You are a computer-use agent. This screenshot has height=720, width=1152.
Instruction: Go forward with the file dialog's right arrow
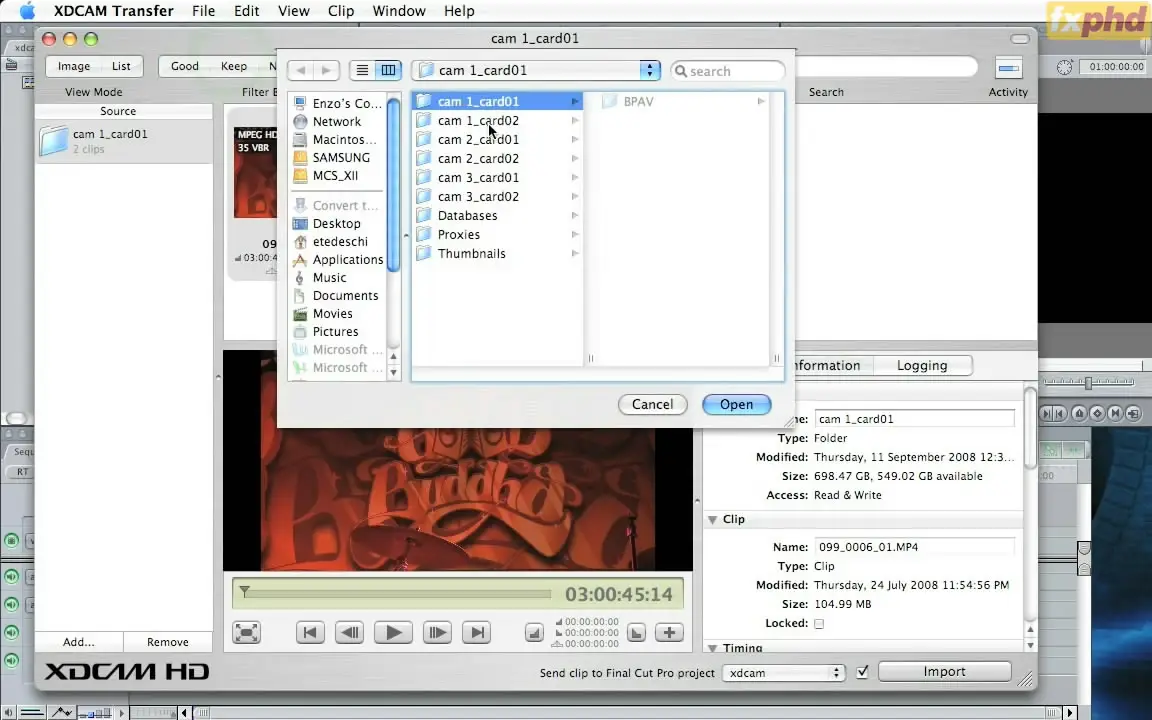click(x=326, y=71)
